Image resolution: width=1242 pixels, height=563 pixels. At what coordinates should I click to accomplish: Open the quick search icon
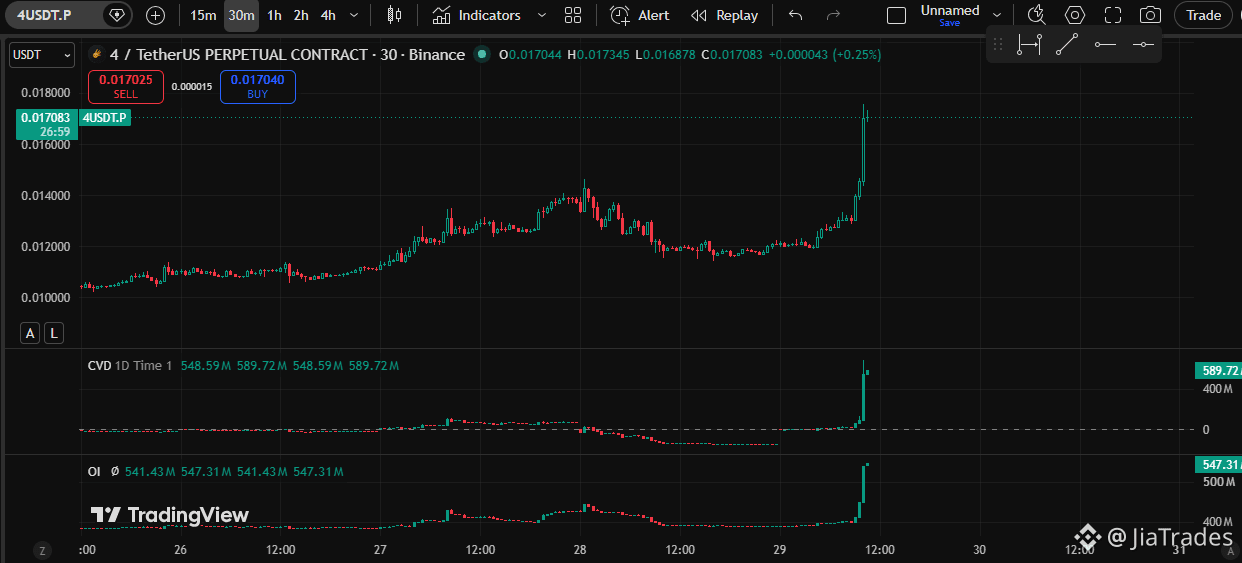pyautogui.click(x=1037, y=15)
